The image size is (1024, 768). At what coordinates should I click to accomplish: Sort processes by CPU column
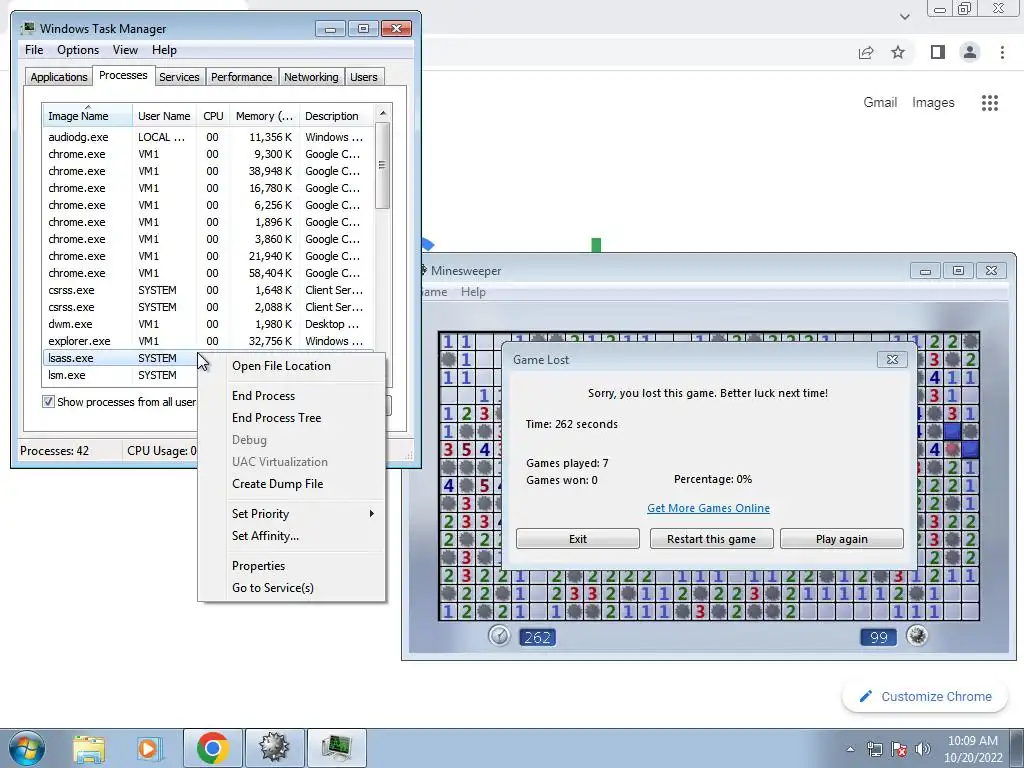click(213, 116)
